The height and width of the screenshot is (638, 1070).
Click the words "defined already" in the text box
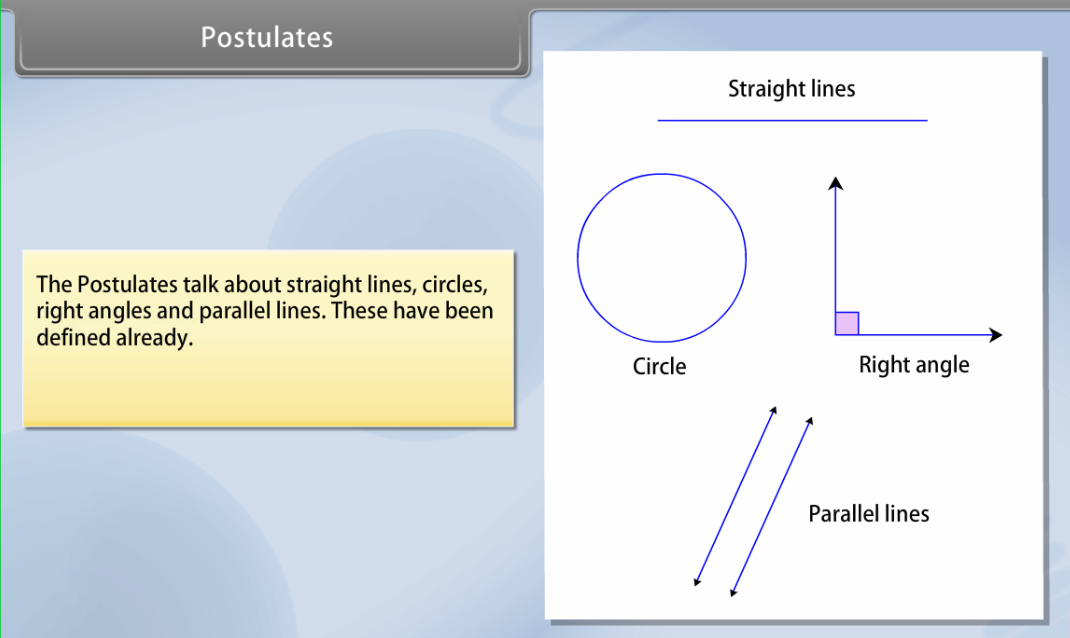click(x=113, y=338)
